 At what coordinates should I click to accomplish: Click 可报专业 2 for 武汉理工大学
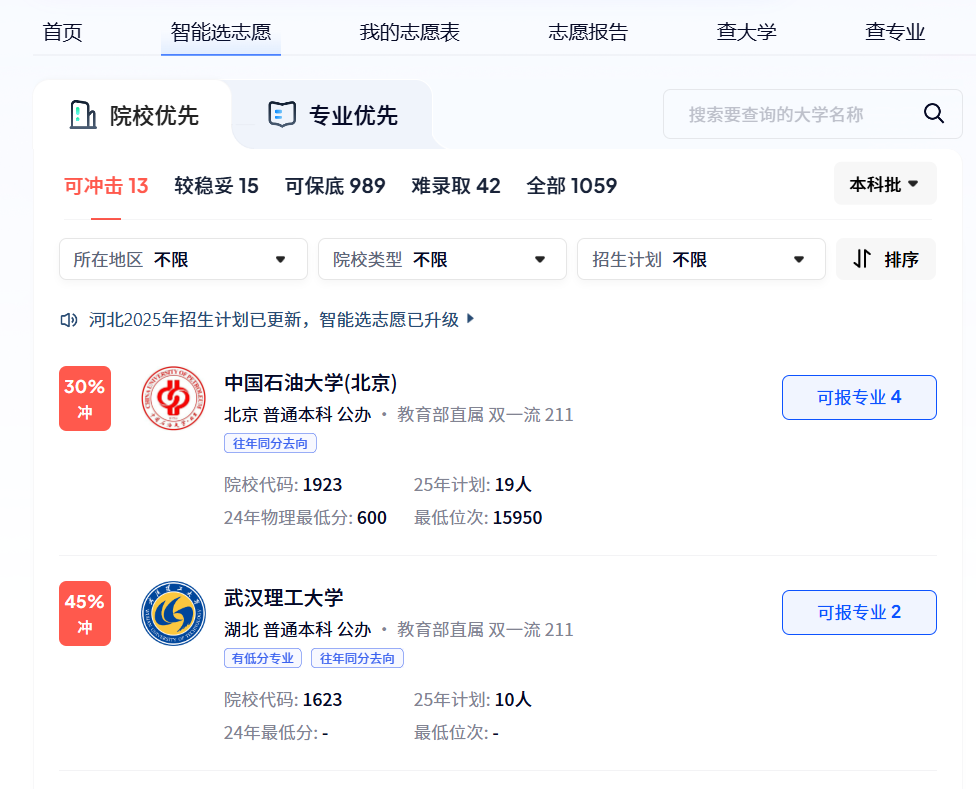(x=858, y=613)
